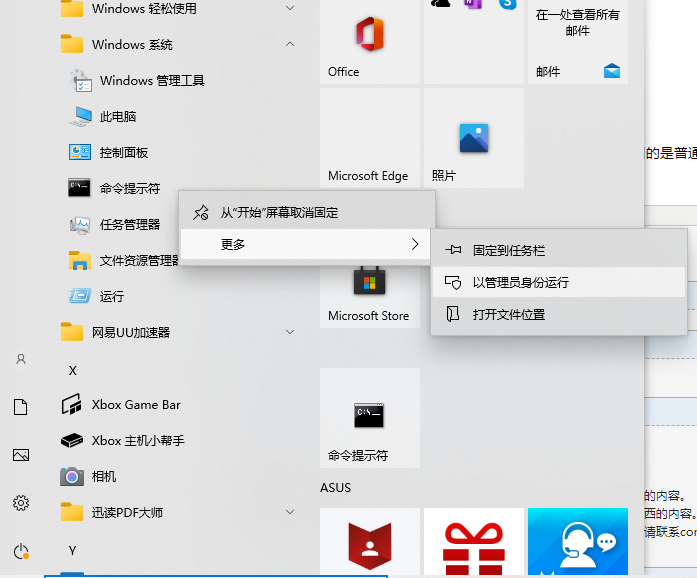Click the 此电脑 computer icon
697x578 pixels.
80,116
